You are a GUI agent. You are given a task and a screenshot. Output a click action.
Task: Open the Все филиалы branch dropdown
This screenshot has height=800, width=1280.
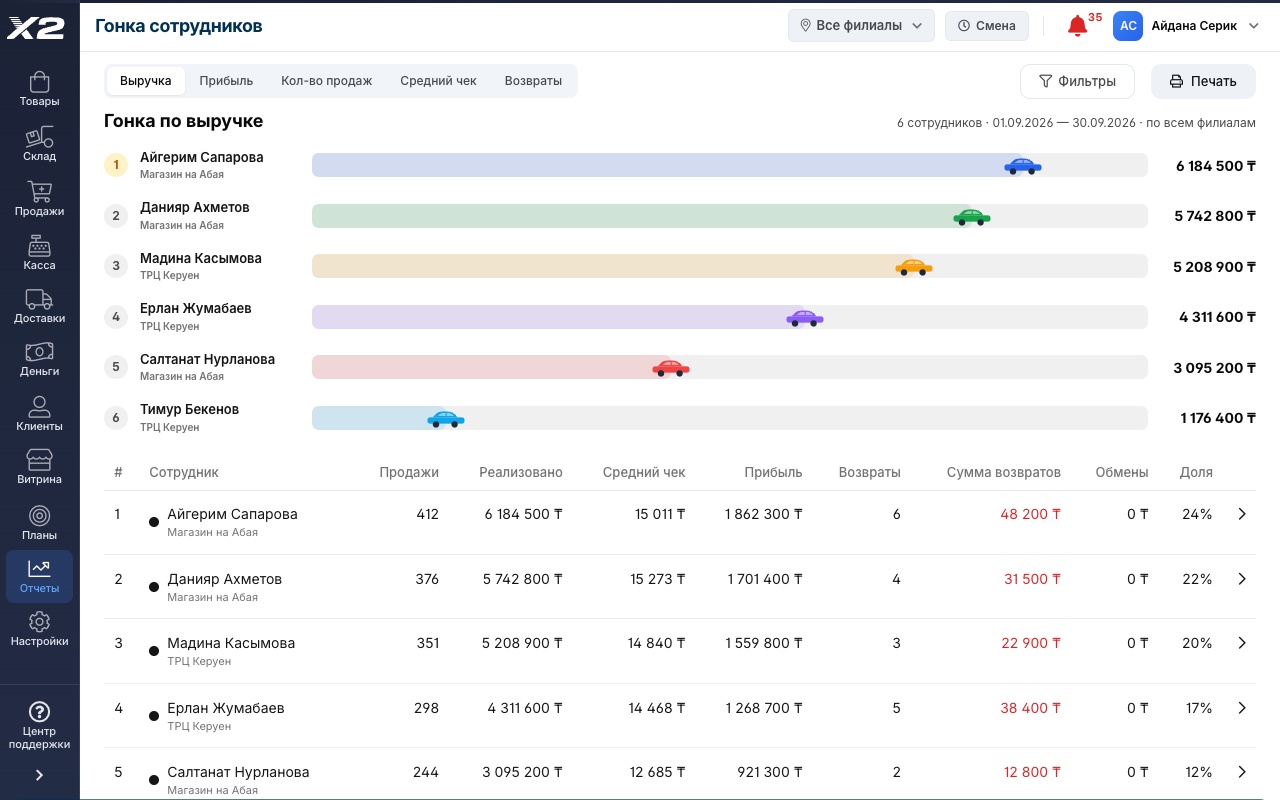tap(861, 26)
